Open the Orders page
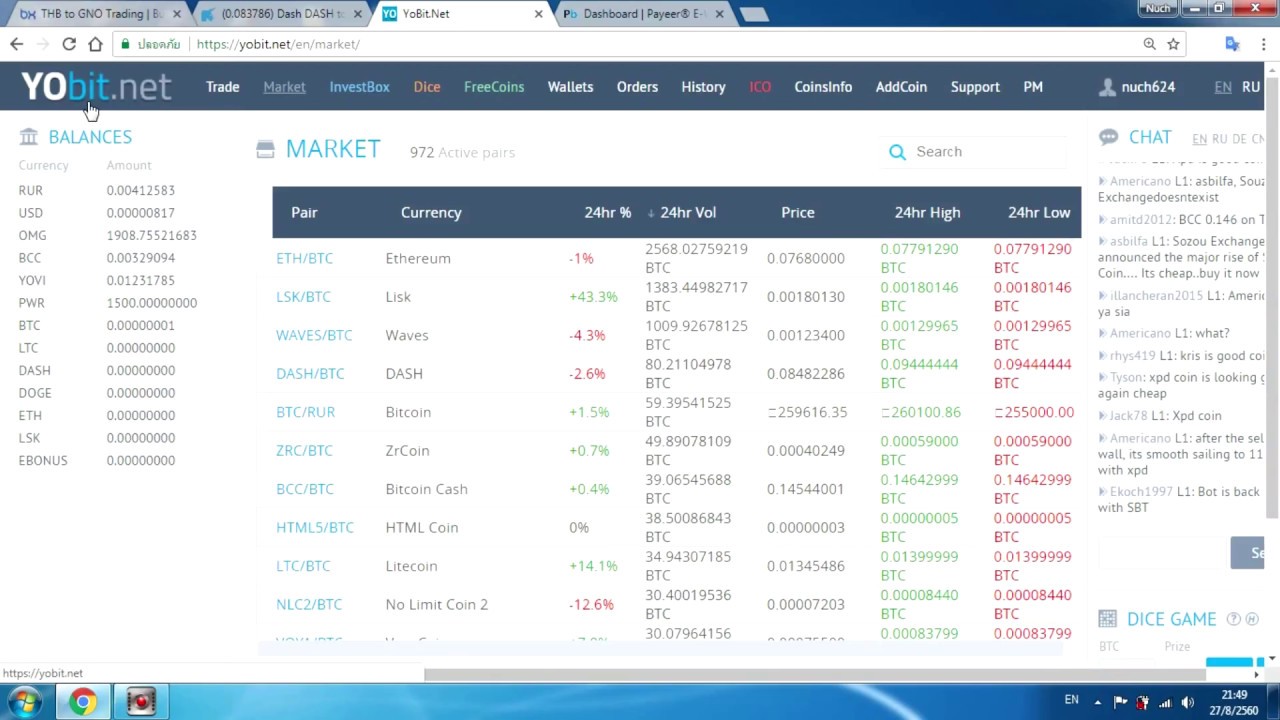Viewport: 1280px width, 720px height. [637, 87]
